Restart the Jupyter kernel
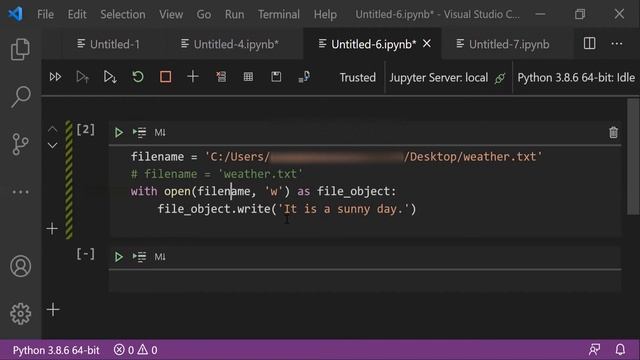Screen dimensions: 640x360 [x=138, y=77]
